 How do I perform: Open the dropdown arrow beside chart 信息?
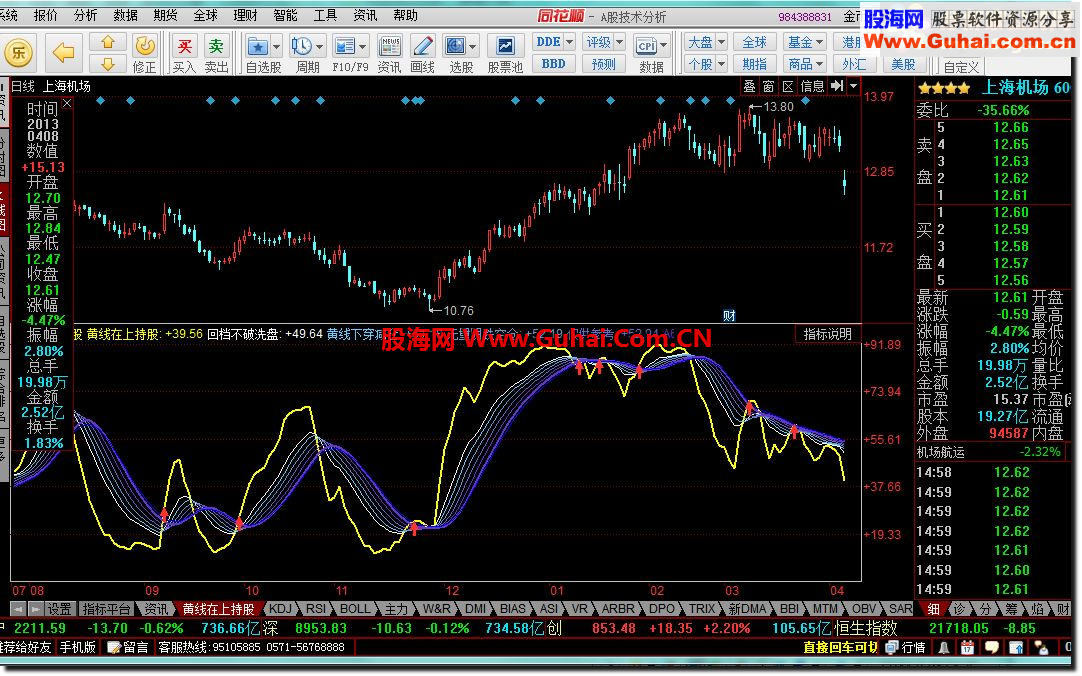pyautogui.click(x=854, y=86)
